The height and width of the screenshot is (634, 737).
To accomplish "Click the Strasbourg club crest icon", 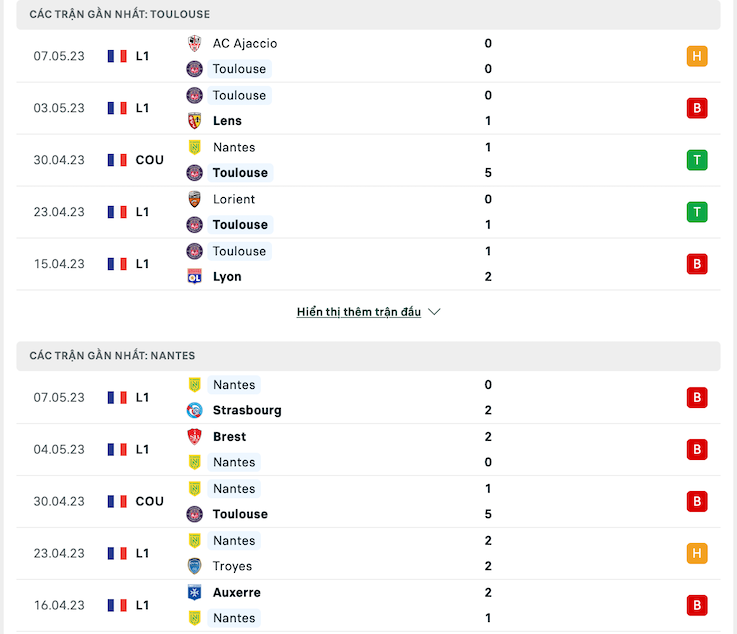I will (x=194, y=410).
